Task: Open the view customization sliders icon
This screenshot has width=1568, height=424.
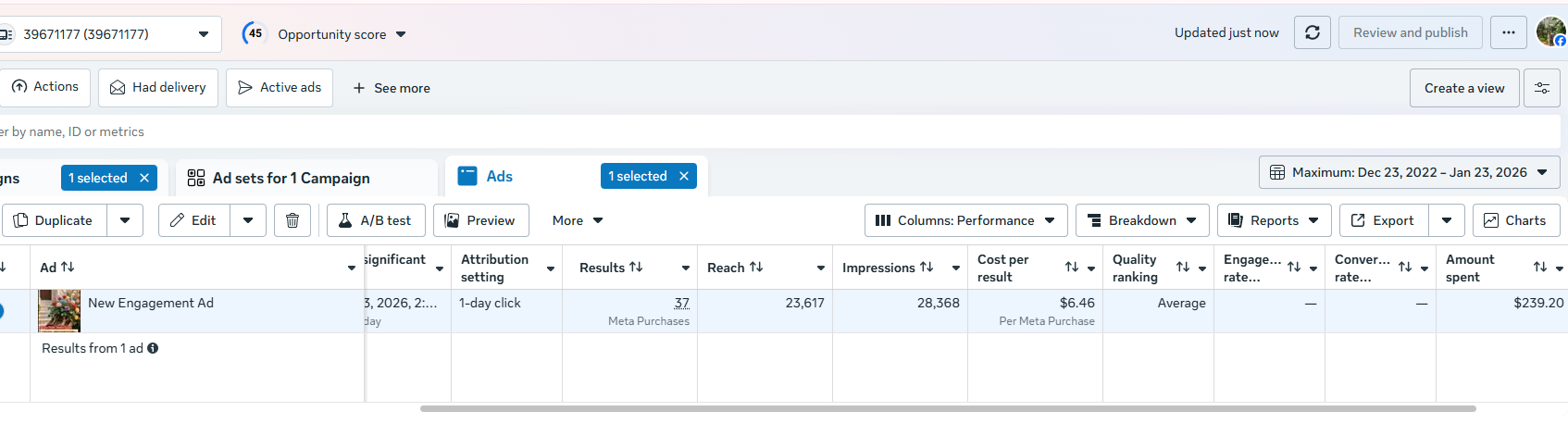Action: pos(1542,88)
